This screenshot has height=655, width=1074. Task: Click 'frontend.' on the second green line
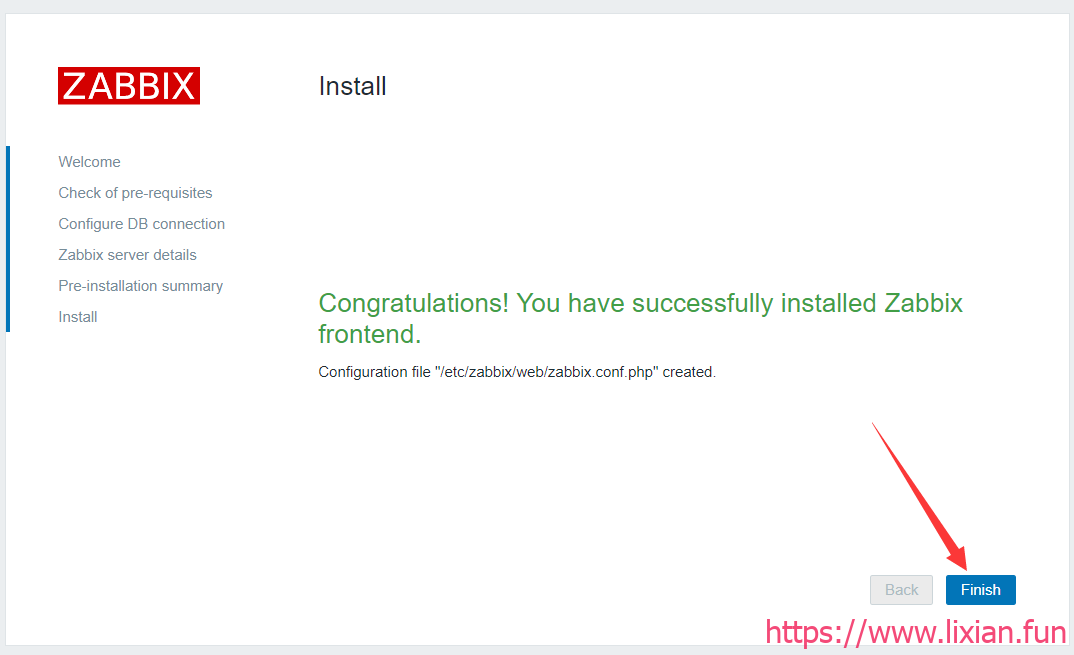(x=370, y=334)
